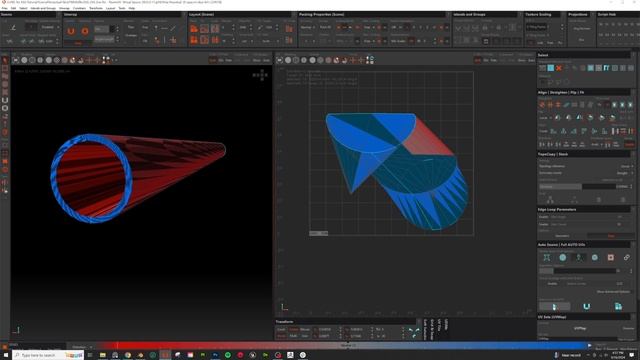640x360 pixels.
Task: Click the circle tool in left toolbar
Action: pyautogui.click(x=5, y=108)
